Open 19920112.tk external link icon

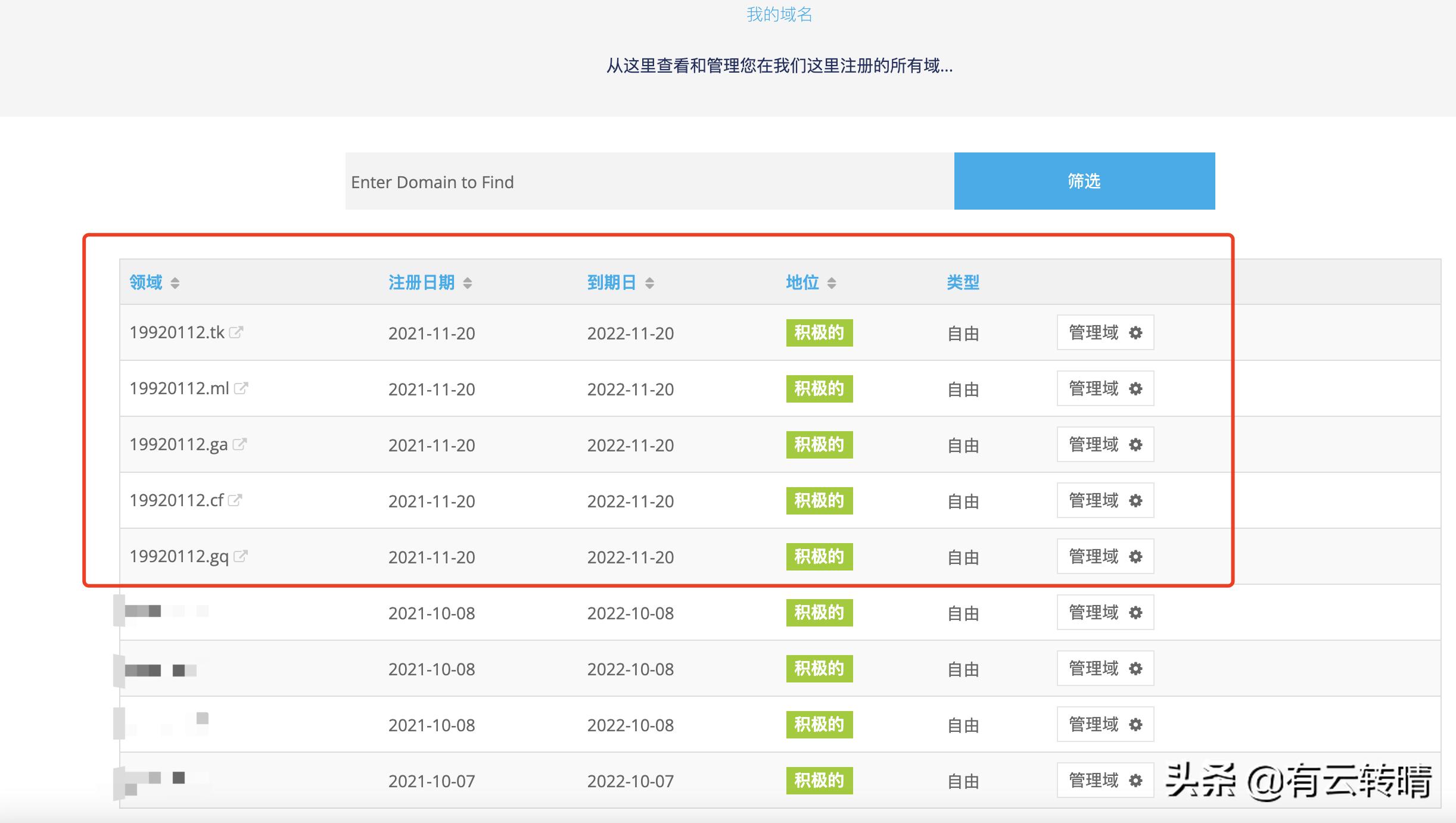coord(237,331)
